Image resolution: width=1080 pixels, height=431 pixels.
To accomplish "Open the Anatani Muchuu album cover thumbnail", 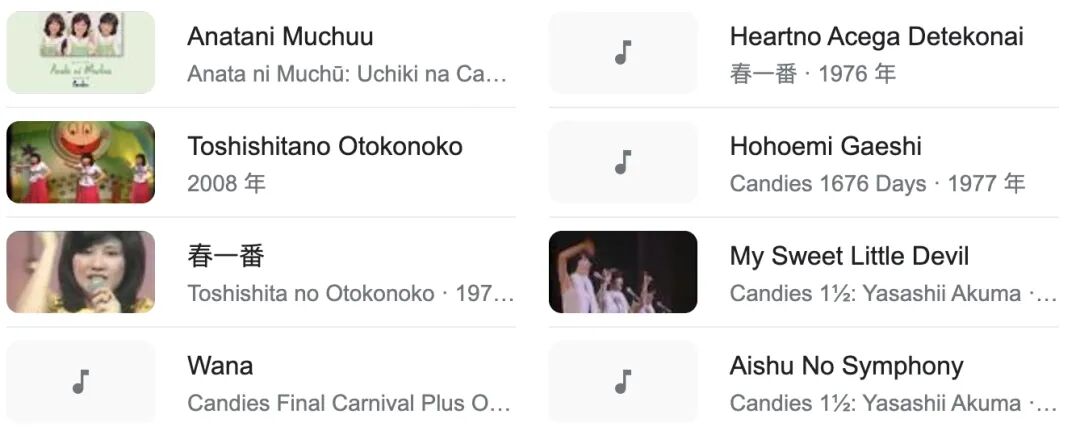I will pos(81,53).
